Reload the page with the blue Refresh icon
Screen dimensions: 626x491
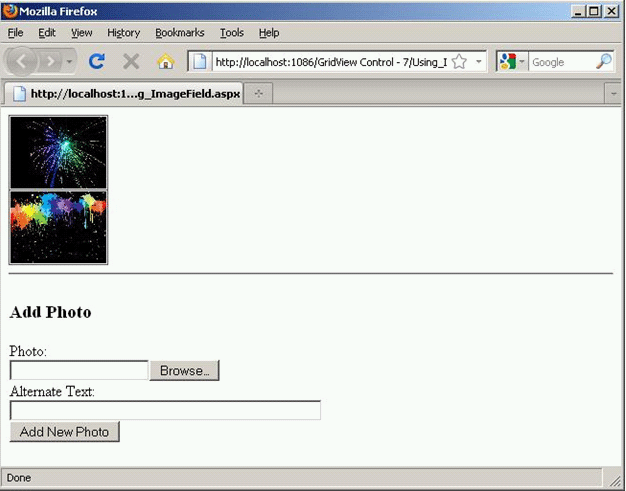pyautogui.click(x=97, y=61)
